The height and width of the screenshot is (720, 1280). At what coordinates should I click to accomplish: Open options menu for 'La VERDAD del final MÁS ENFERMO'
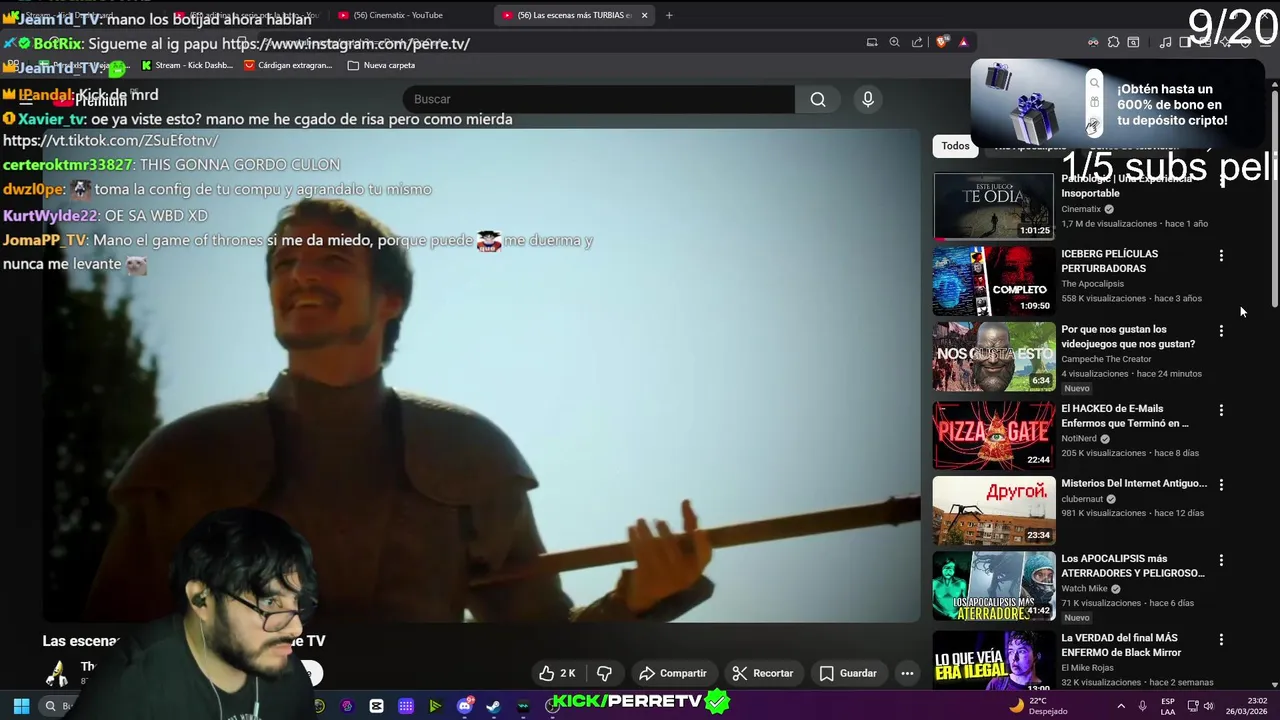[x=1221, y=639]
